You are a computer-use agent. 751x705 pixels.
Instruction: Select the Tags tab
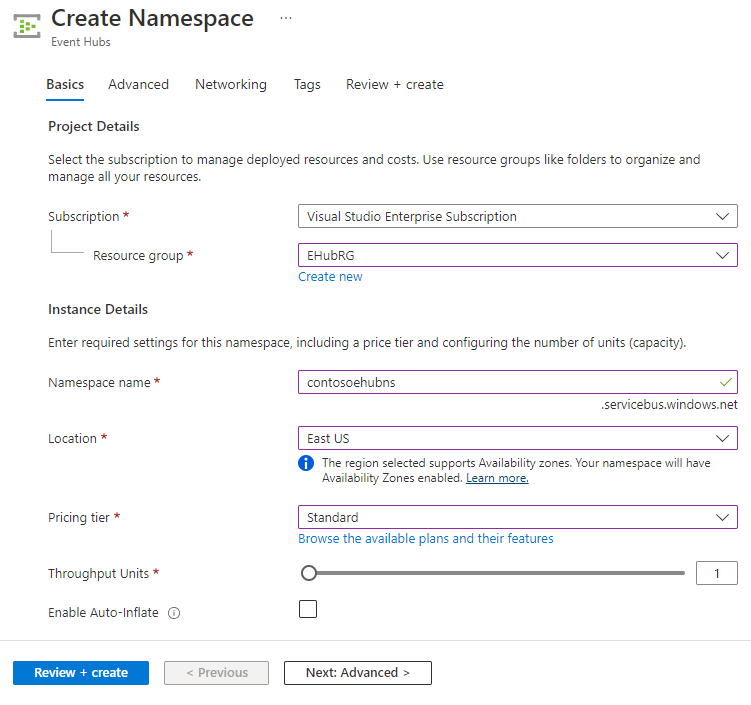(x=307, y=85)
